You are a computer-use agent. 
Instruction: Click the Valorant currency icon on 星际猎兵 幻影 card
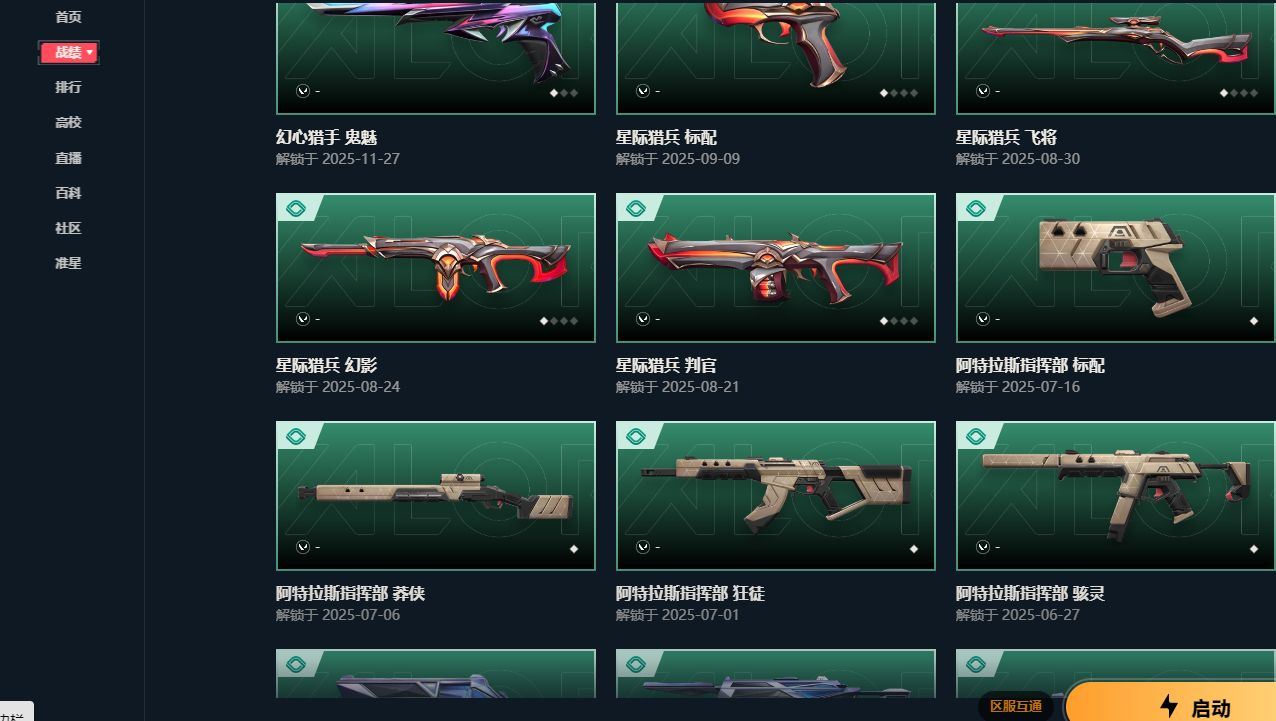coord(303,319)
